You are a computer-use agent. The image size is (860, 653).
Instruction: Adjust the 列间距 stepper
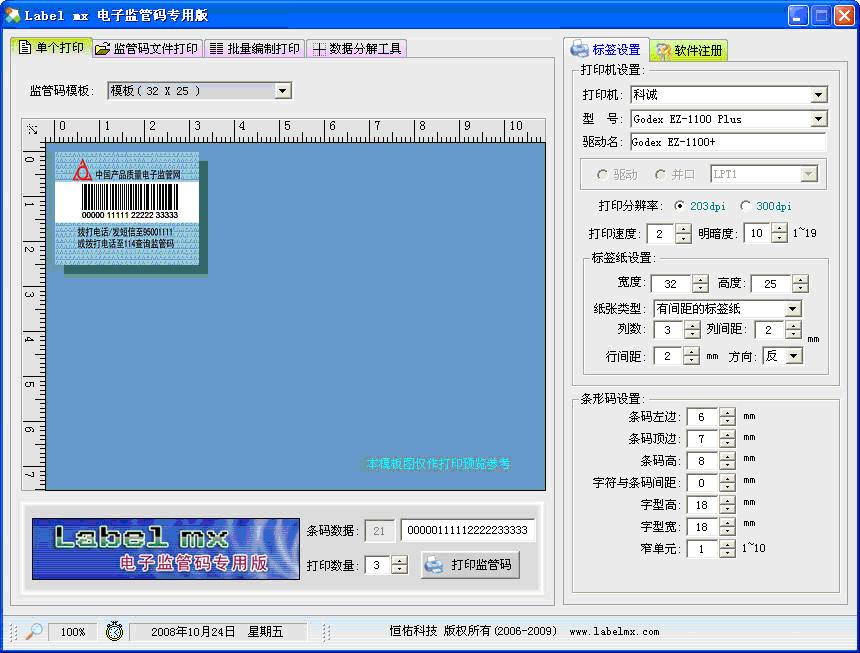pyautogui.click(x=793, y=330)
